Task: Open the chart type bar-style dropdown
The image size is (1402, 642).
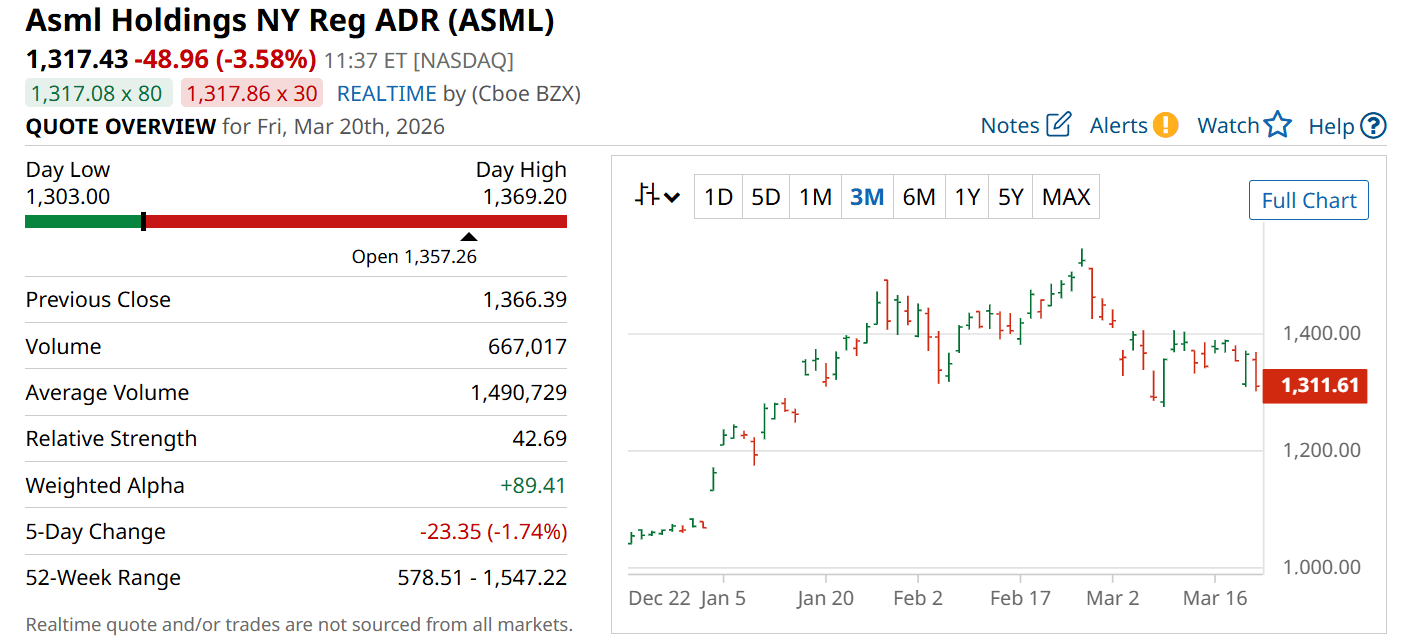Action: (657, 197)
